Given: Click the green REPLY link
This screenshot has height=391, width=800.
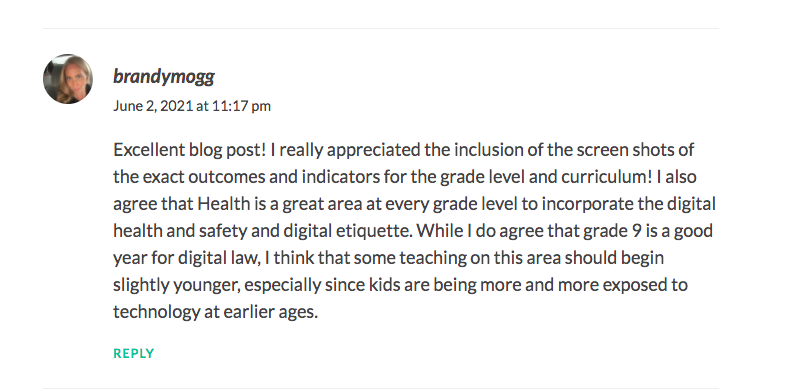Looking at the screenshot, I should (x=134, y=353).
